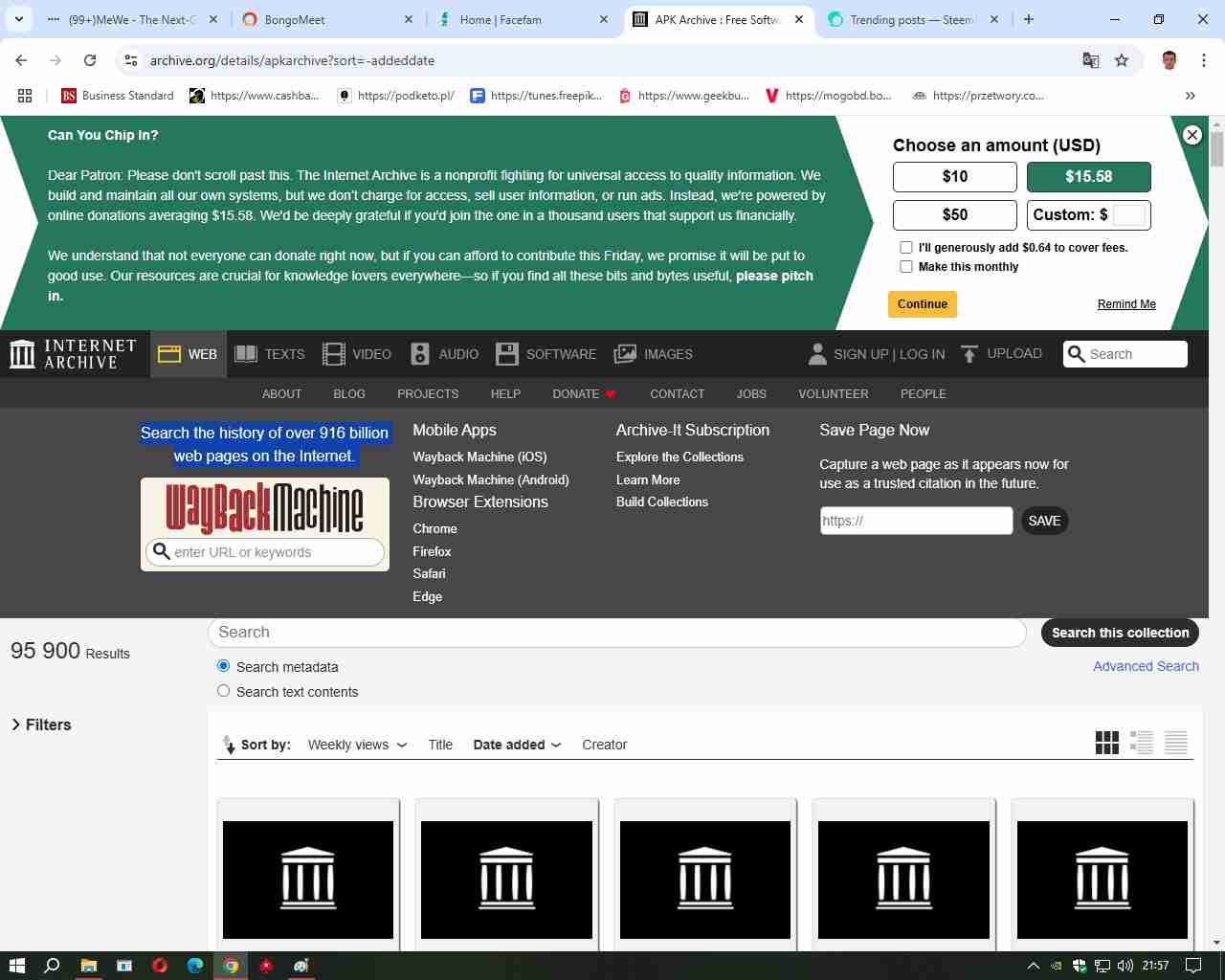Select the $10 donation amount

[x=954, y=177]
